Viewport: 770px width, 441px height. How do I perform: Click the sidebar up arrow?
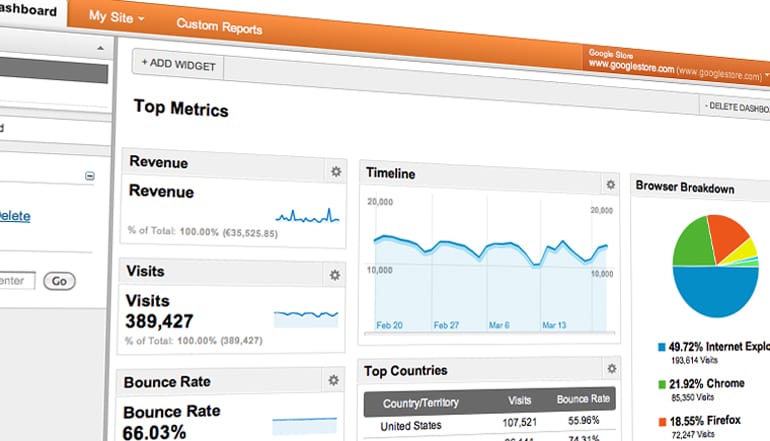[99, 47]
